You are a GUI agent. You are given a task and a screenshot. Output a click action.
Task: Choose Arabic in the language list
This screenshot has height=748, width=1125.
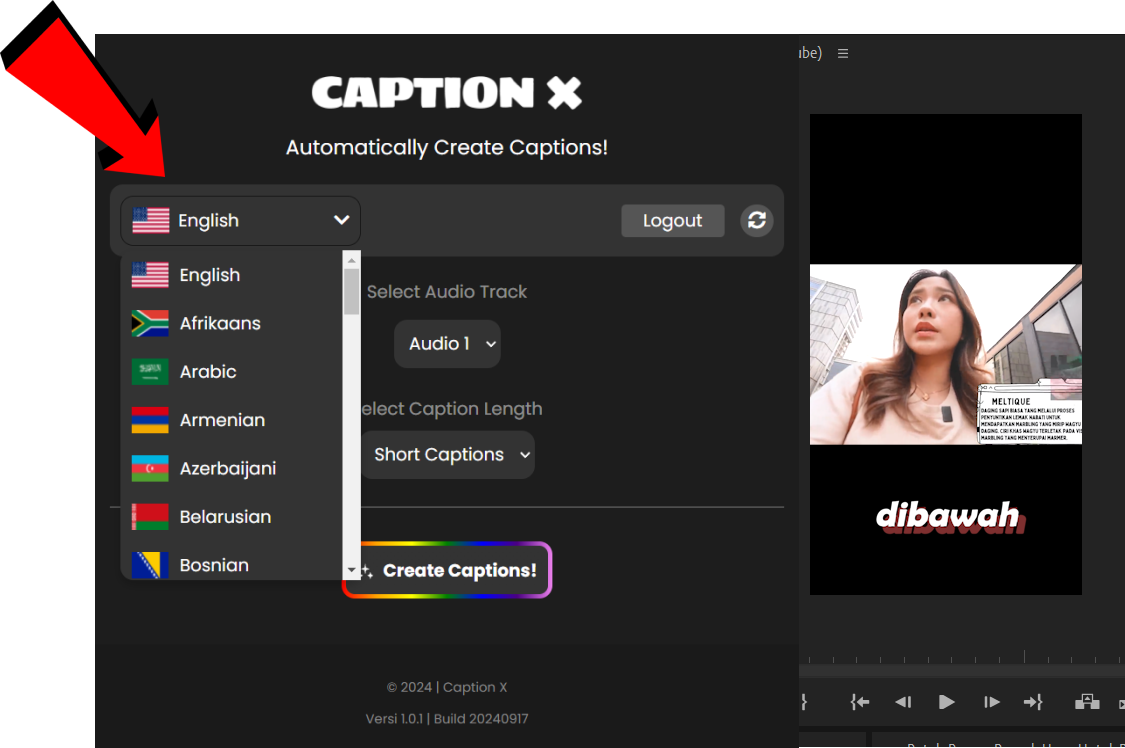coord(208,372)
